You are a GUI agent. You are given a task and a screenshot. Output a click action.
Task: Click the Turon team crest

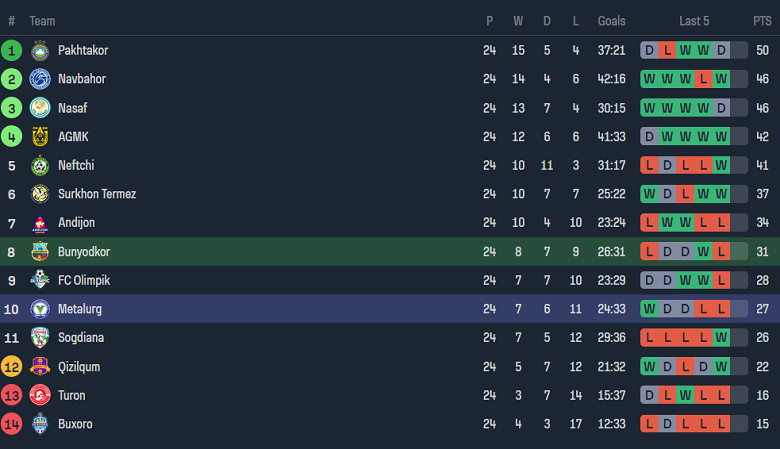click(x=40, y=396)
